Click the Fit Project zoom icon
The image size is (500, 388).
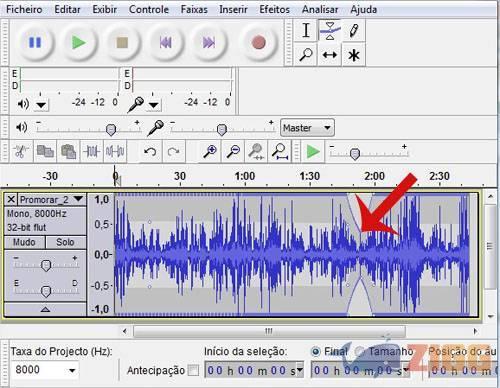[x=279, y=152]
